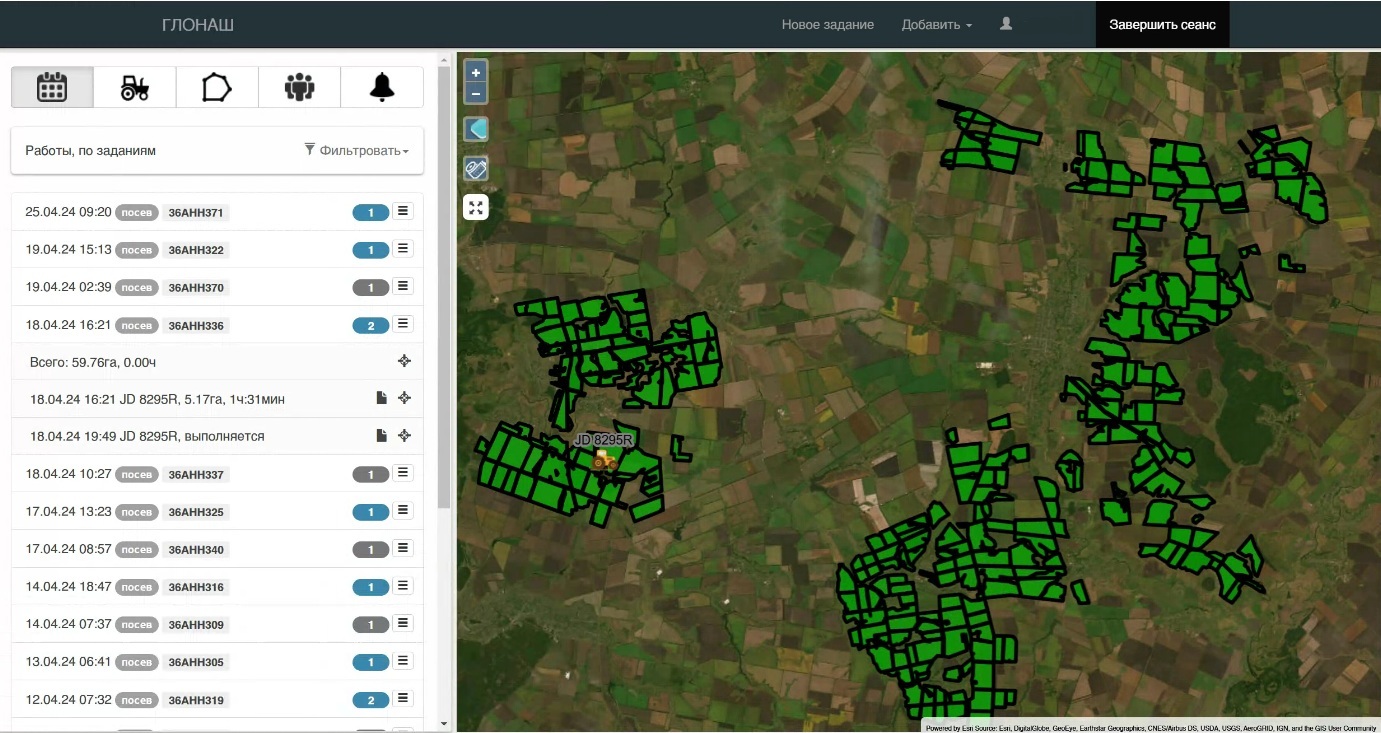
Task: Click 36AHH309 task label
Action: point(196,625)
